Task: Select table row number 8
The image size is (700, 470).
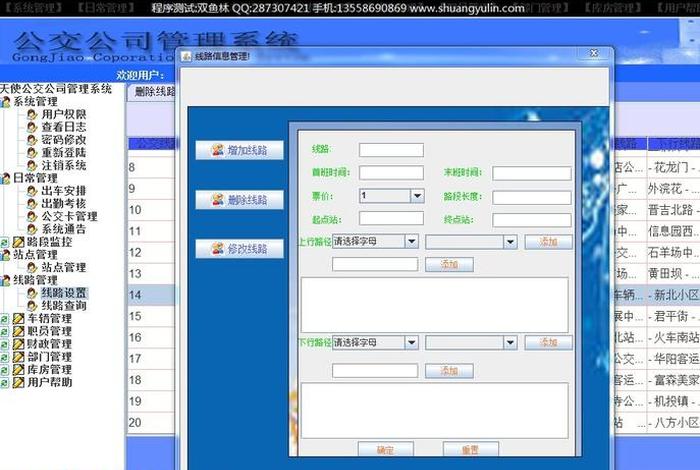Action: tap(151, 167)
